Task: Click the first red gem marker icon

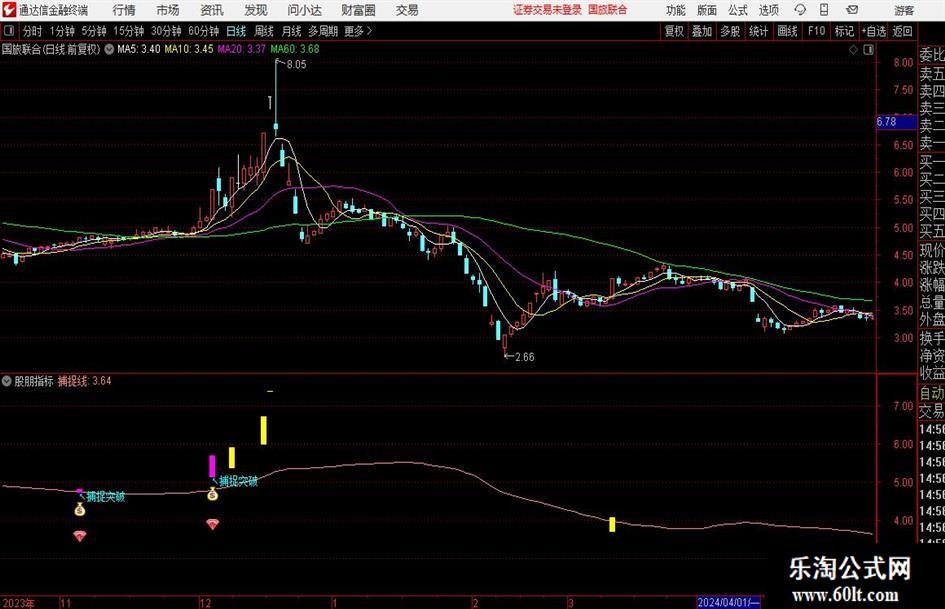Action: (80, 535)
